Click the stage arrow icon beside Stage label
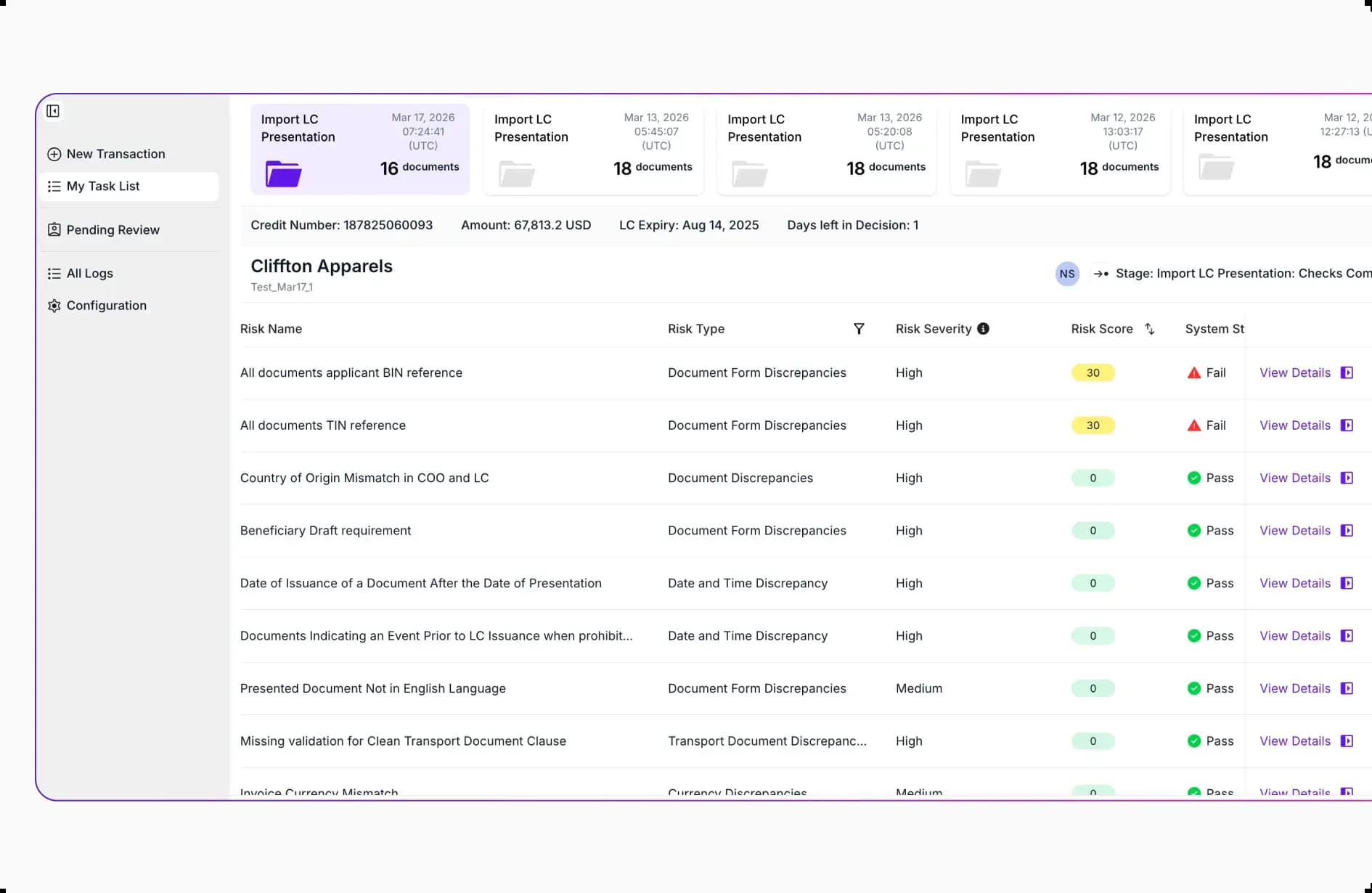 pos(1101,274)
